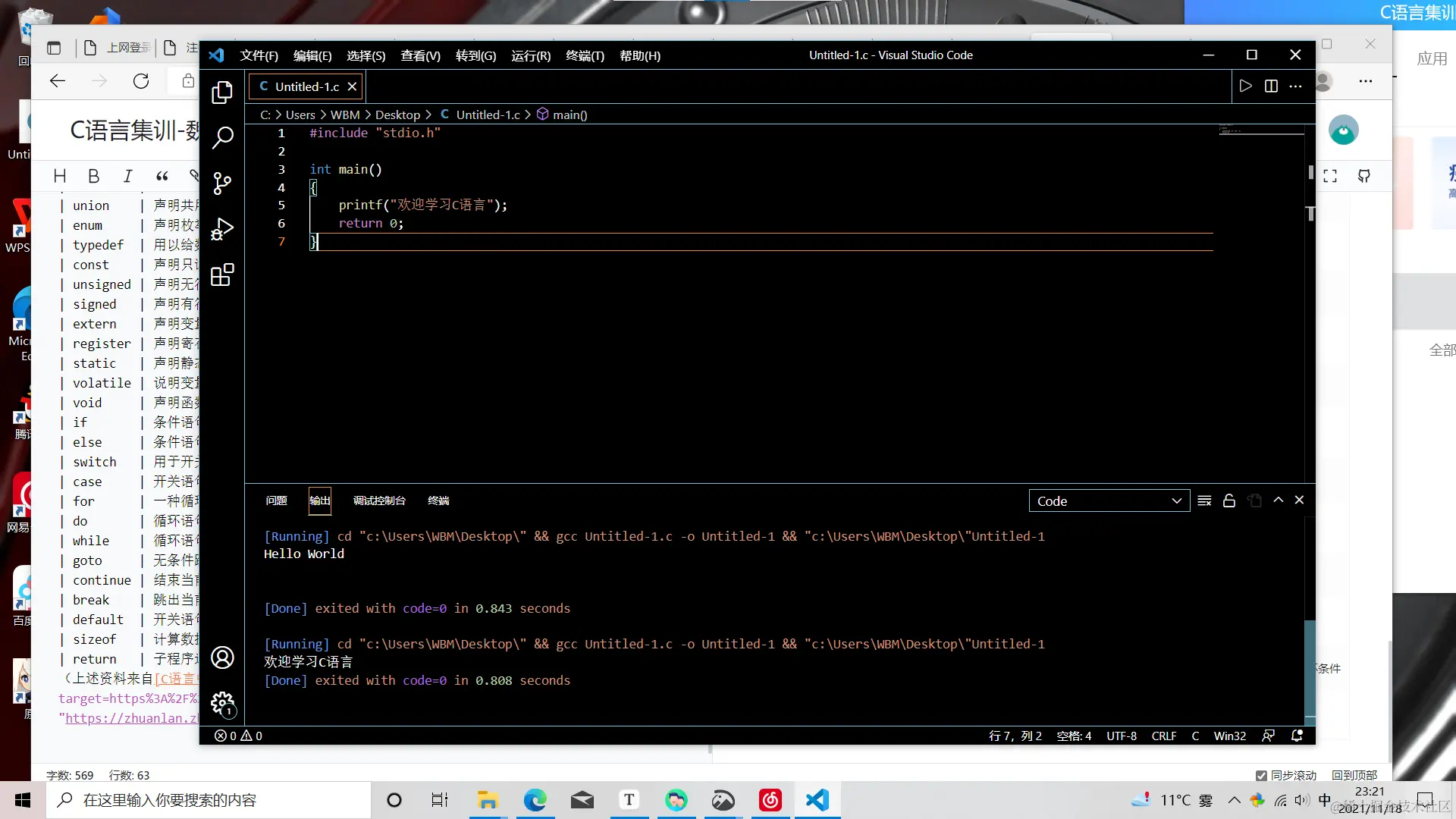The width and height of the screenshot is (1456, 819).
Task: Show hidden system tray icons
Action: tap(1235, 800)
